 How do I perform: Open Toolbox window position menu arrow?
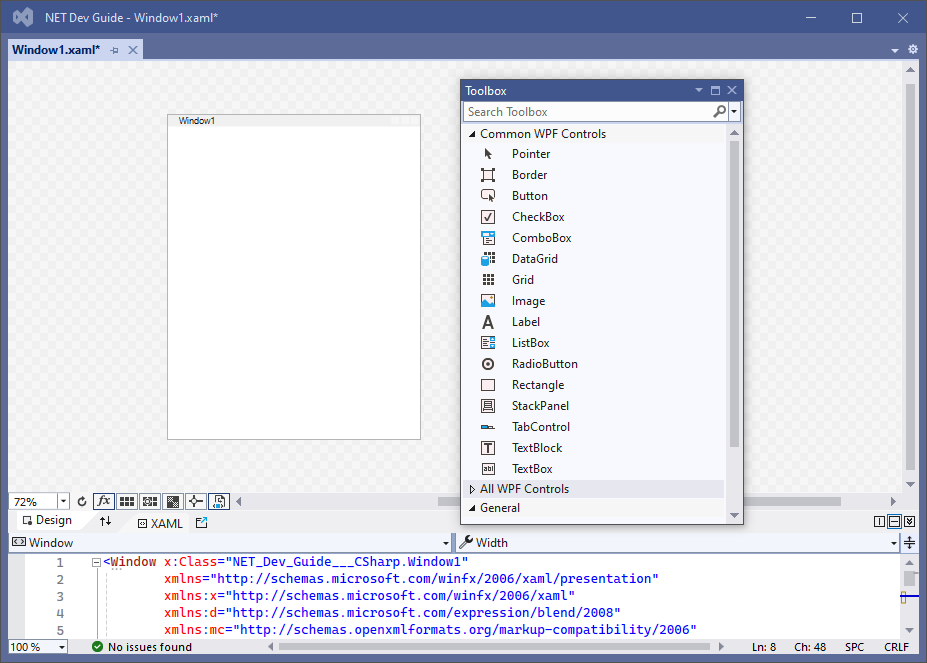[699, 90]
